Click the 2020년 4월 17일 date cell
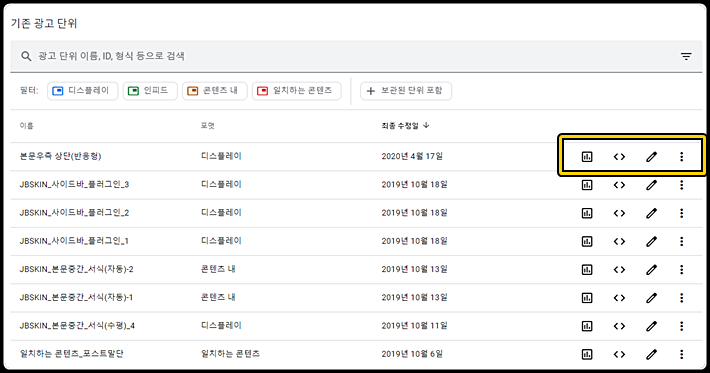Viewport: 710px width, 373px height. point(412,156)
